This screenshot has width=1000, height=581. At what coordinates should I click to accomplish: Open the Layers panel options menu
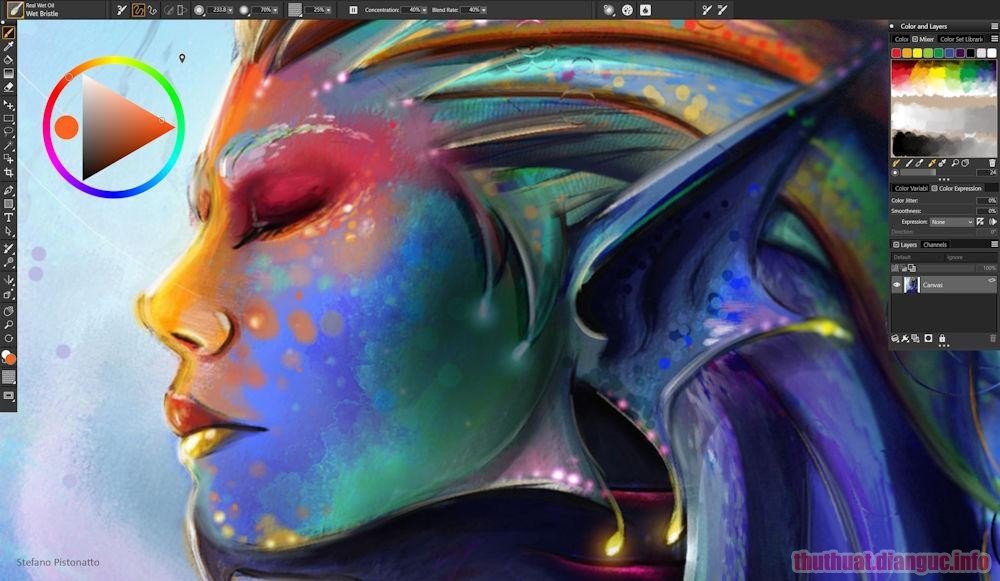[x=994, y=244]
